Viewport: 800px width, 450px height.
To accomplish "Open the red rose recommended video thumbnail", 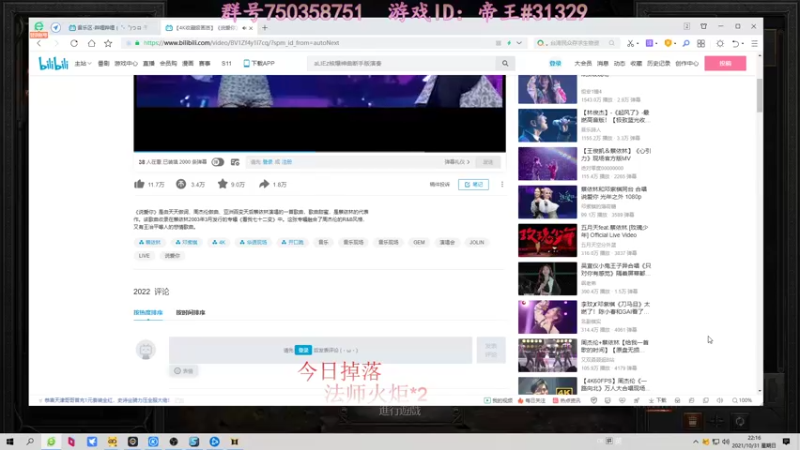I will point(547,240).
